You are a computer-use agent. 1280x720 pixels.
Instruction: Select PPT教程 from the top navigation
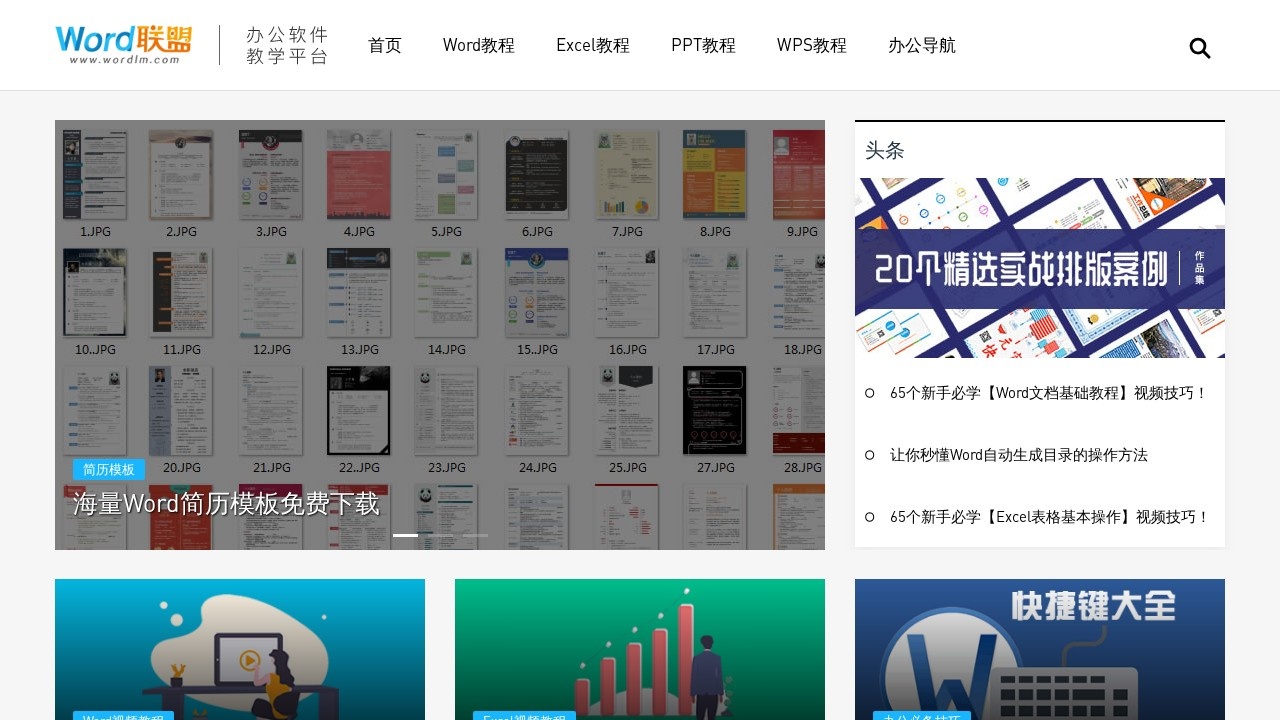click(703, 46)
